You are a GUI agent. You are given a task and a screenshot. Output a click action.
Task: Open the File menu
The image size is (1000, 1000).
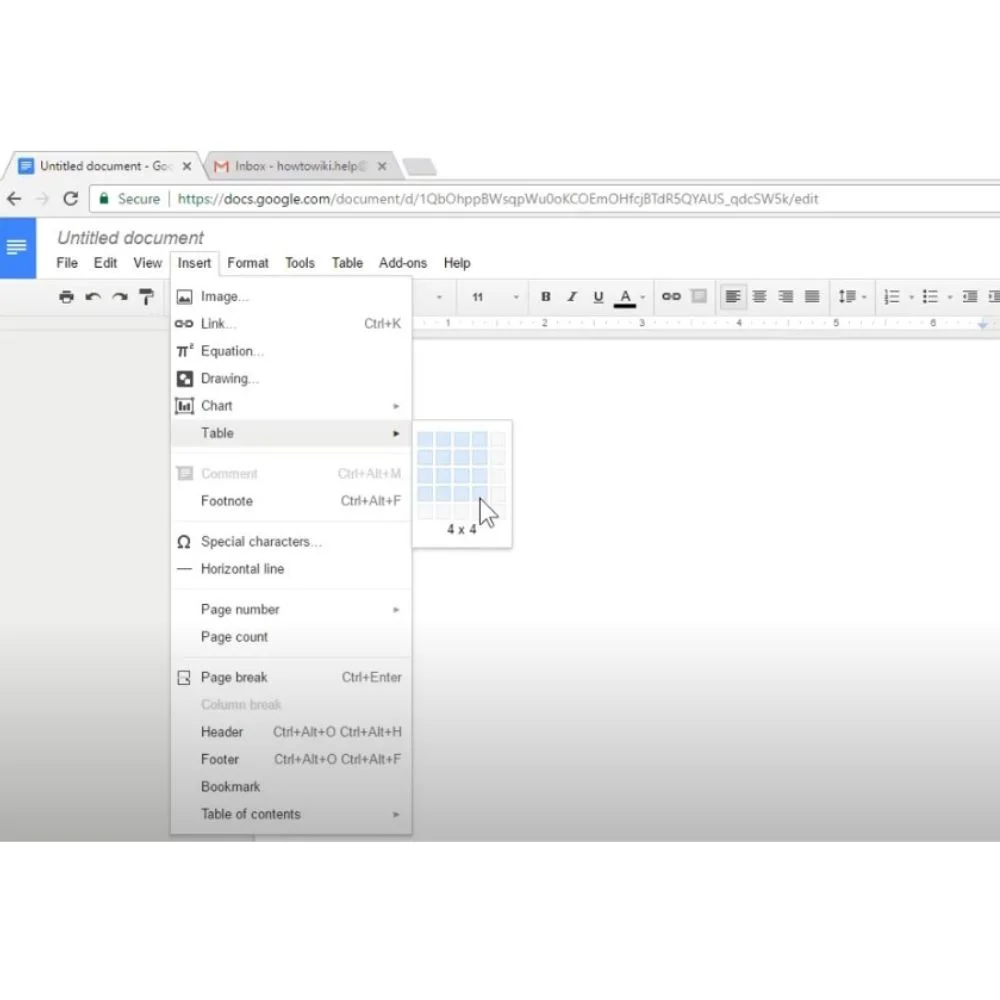tap(67, 263)
